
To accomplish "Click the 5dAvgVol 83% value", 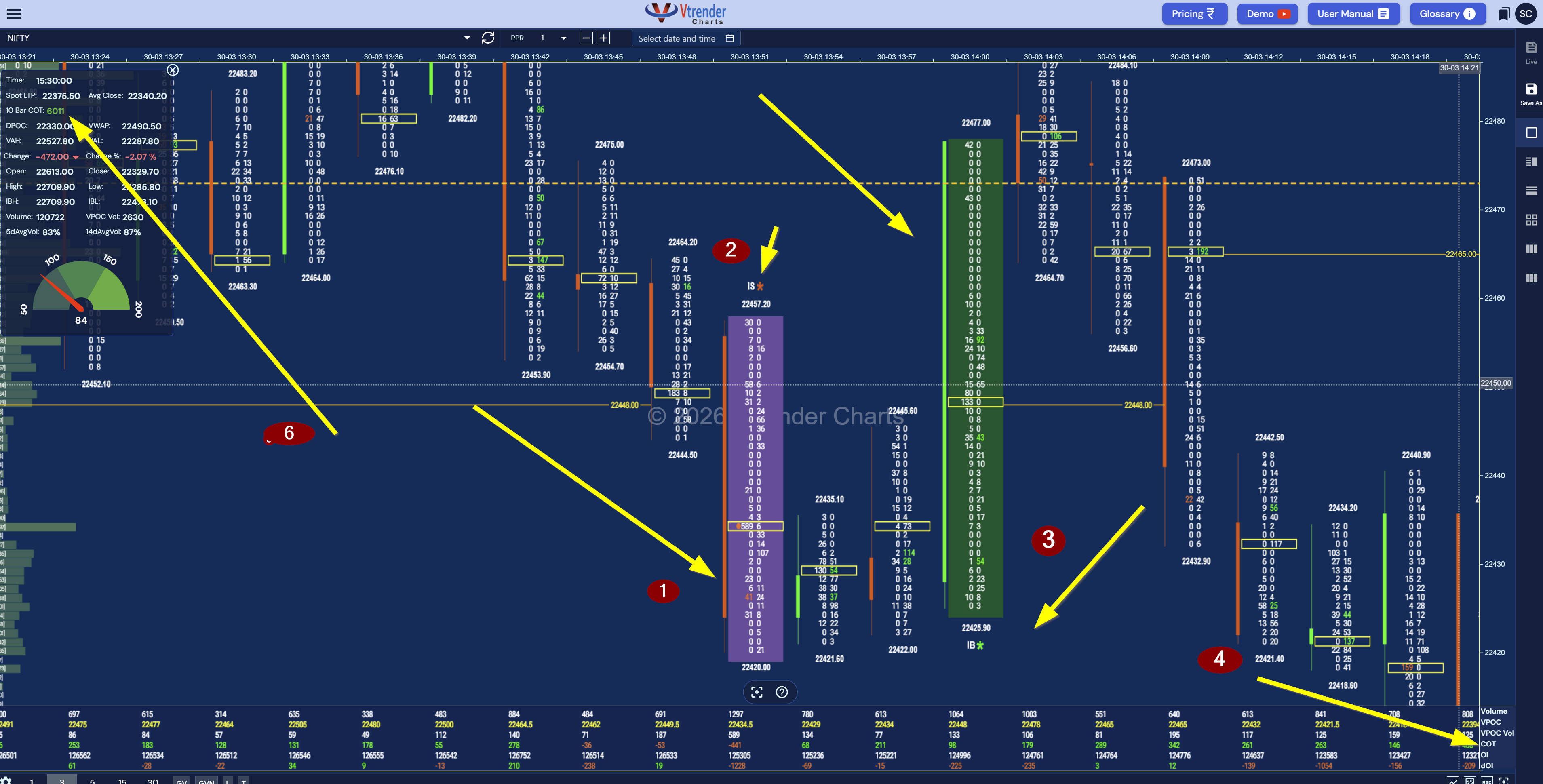I will [51, 232].
